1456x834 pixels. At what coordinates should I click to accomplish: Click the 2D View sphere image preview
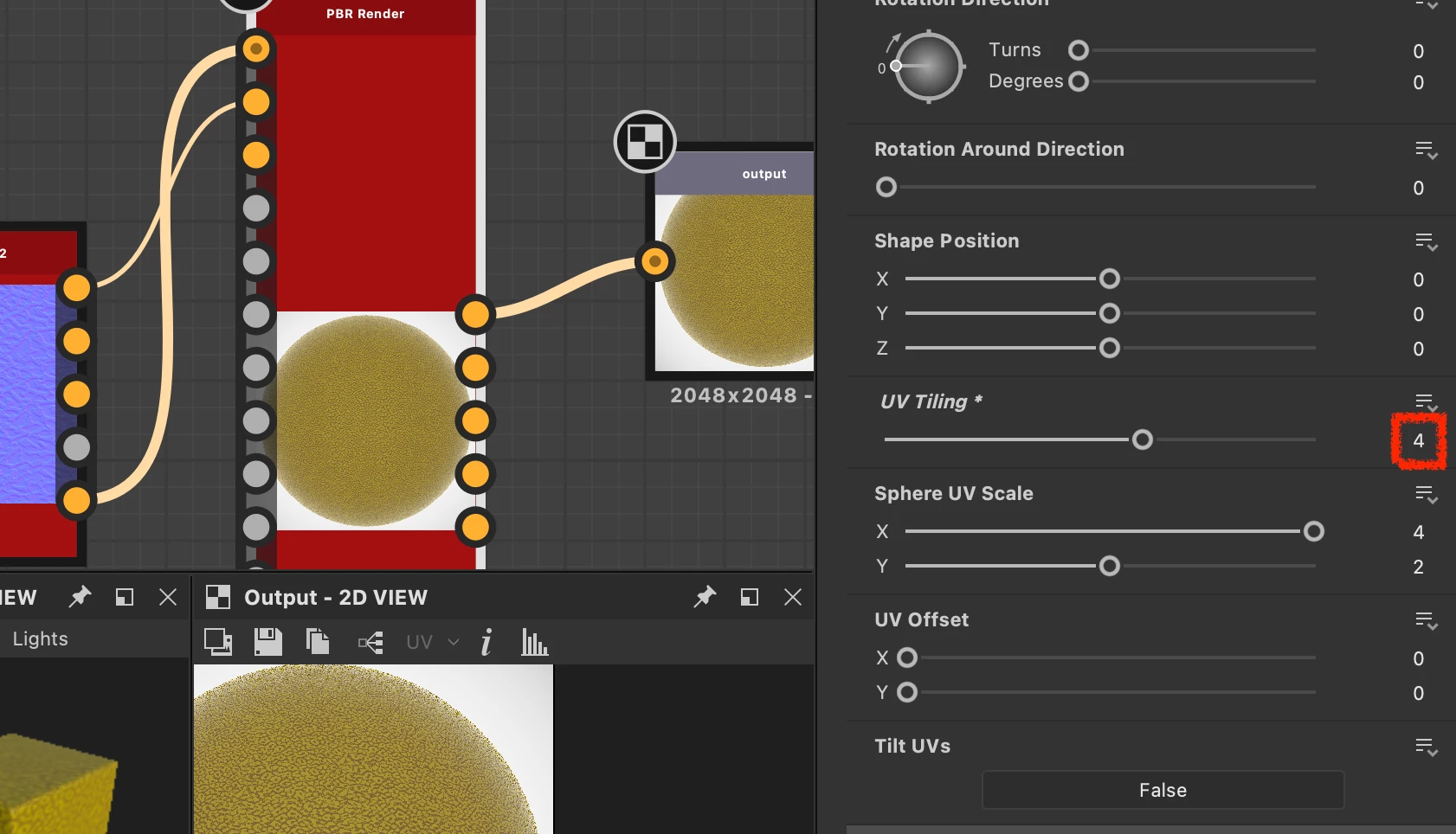[373, 749]
